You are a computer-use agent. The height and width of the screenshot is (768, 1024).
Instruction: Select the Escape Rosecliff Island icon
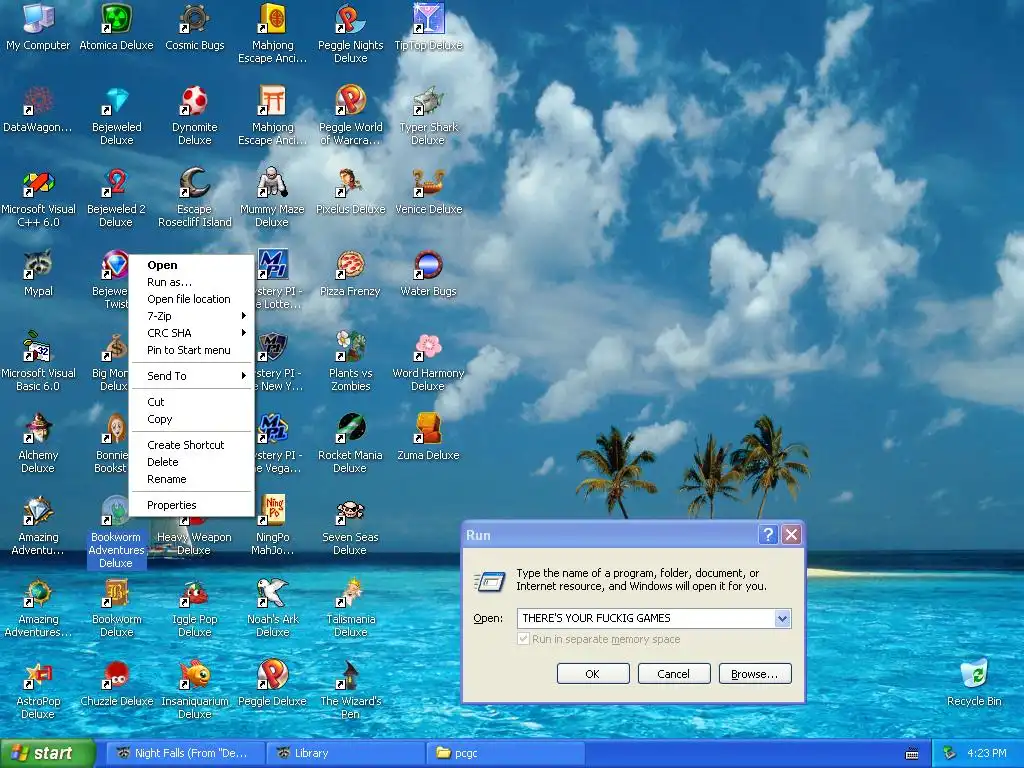point(195,182)
